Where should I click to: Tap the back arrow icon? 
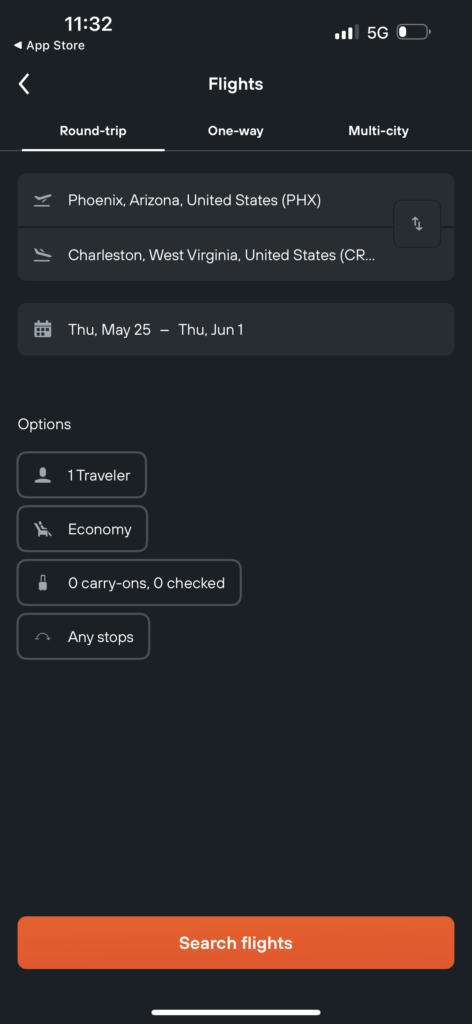[24, 84]
